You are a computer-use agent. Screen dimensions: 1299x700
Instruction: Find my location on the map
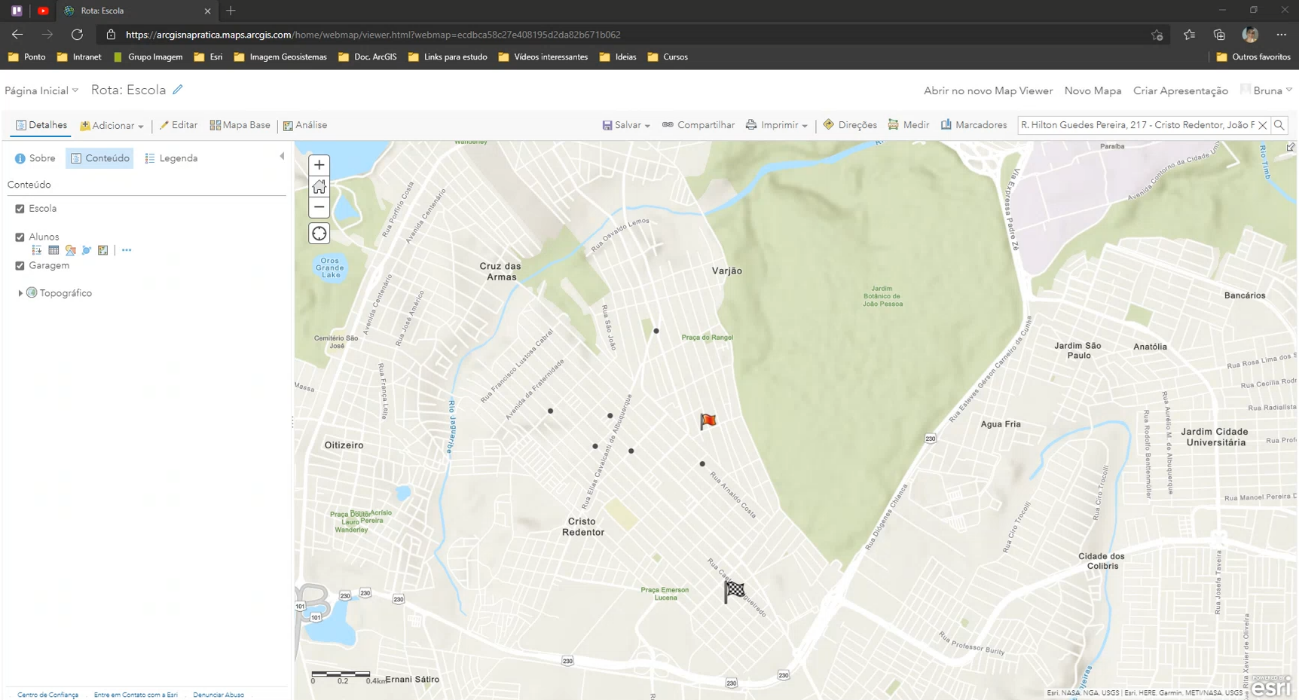(x=319, y=234)
